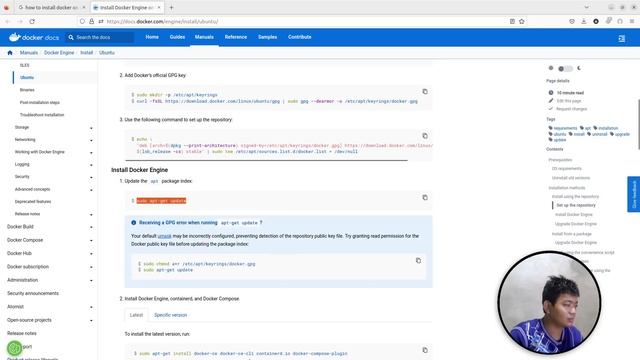Expand the Storage sidebar section
Viewport: 640px width, 360px height.
[91, 128]
